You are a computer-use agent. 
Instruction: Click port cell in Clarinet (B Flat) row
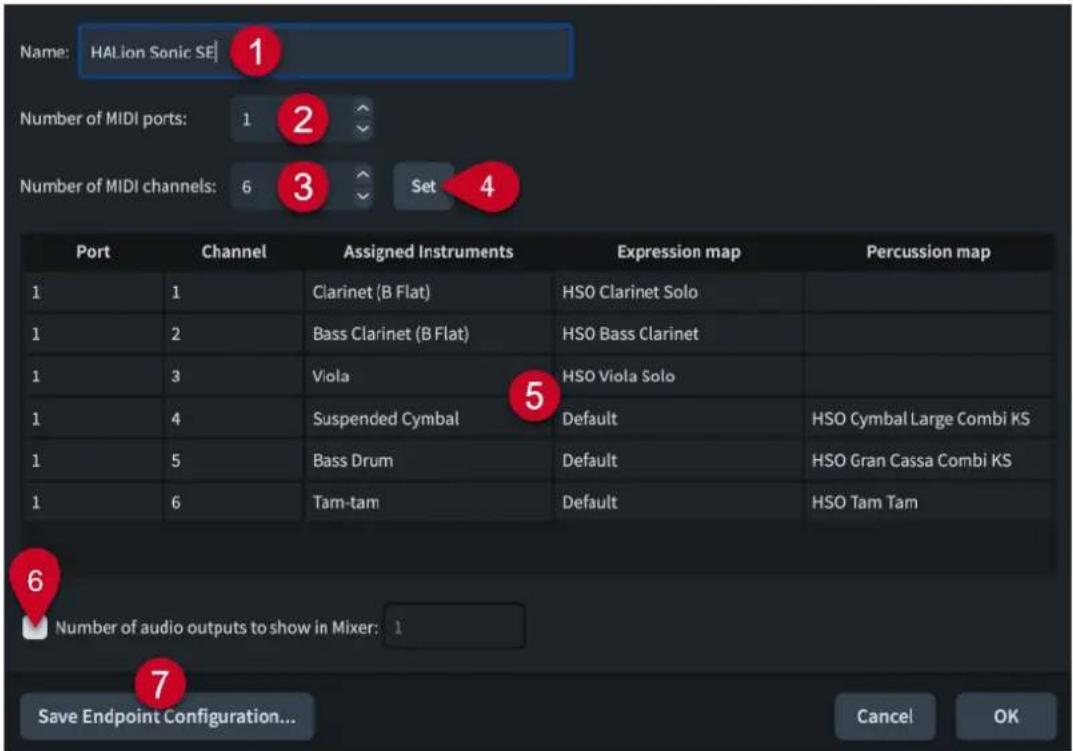point(94,292)
